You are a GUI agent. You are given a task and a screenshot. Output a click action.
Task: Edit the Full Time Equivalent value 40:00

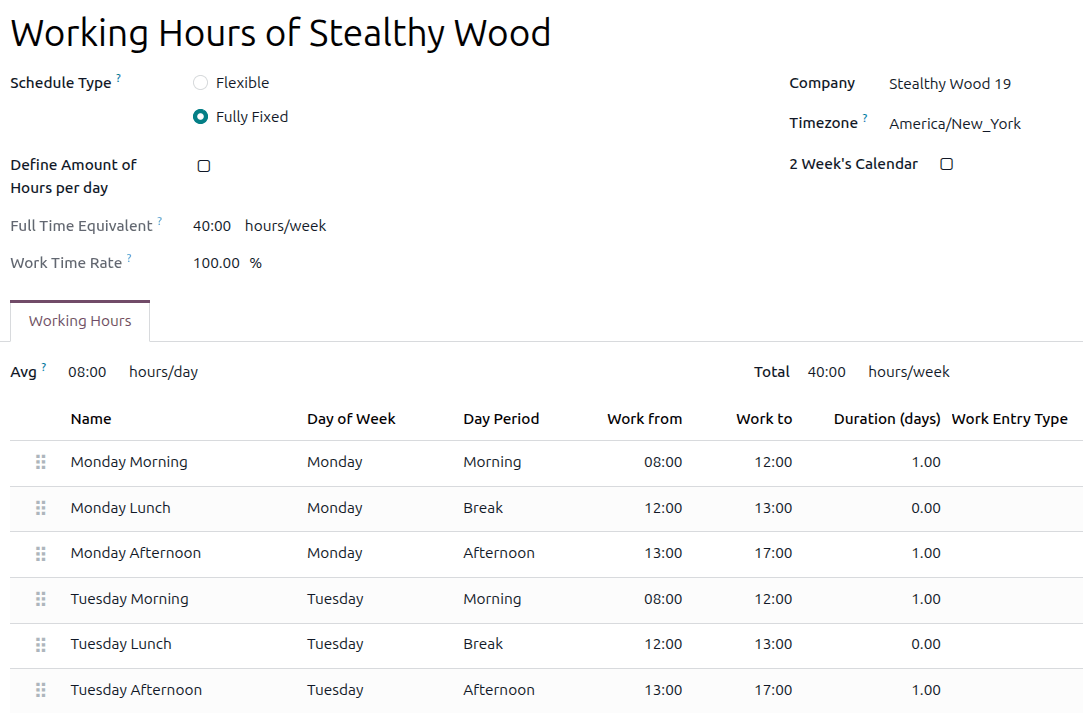[212, 227]
